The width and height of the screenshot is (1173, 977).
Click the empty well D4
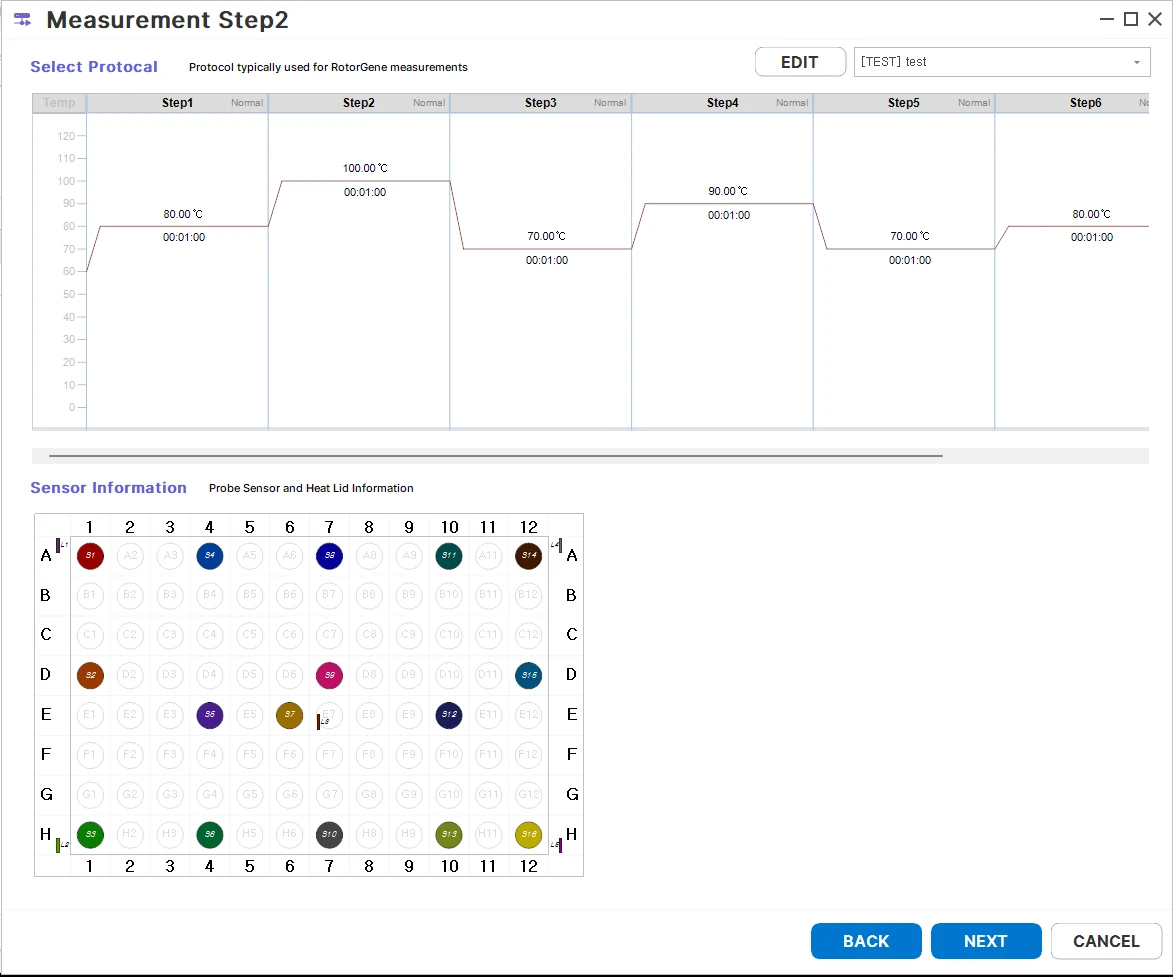point(209,675)
